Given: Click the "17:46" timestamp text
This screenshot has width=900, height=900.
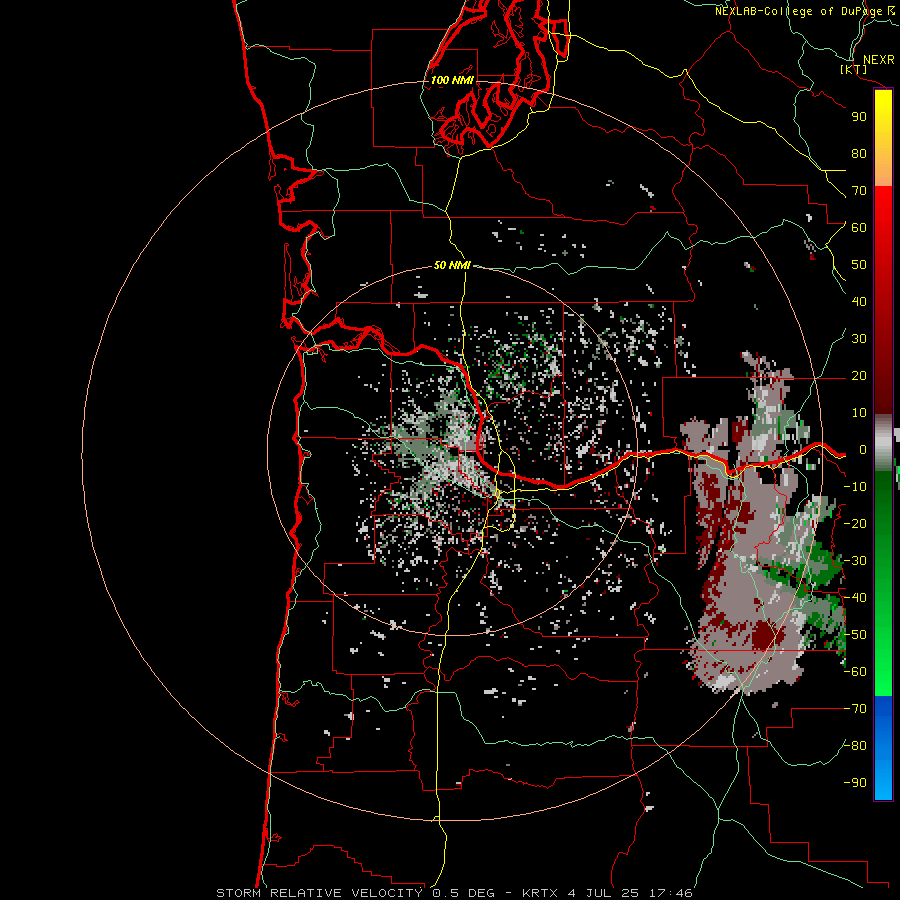Looking at the screenshot, I should (x=670, y=893).
